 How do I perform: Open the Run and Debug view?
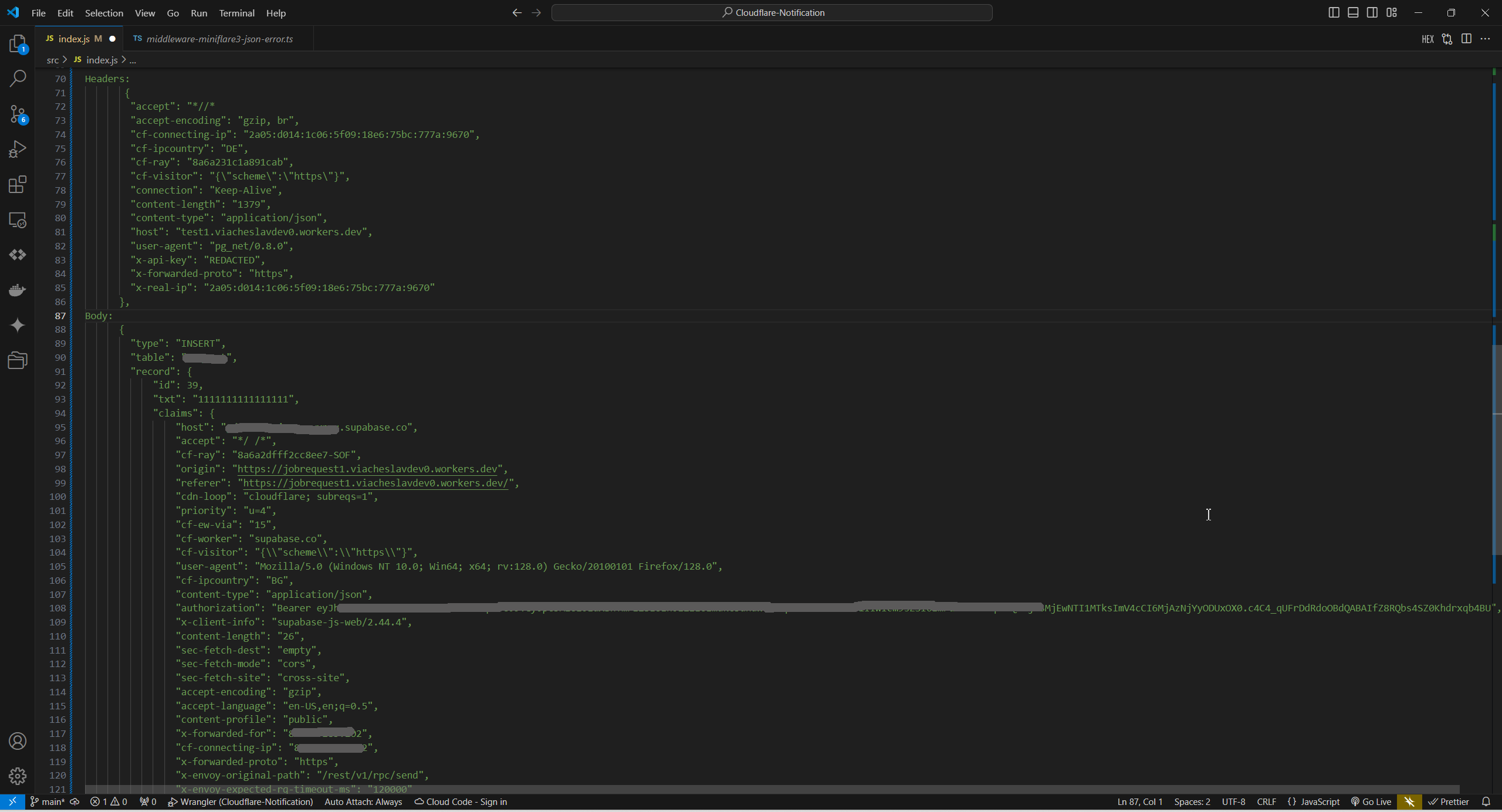click(x=18, y=149)
